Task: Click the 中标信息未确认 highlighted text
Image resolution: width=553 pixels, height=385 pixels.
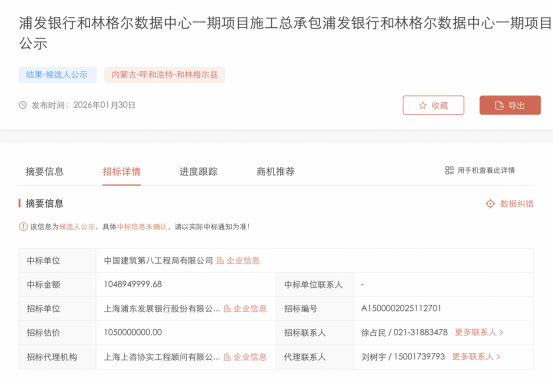Action: pyautogui.click(x=142, y=227)
